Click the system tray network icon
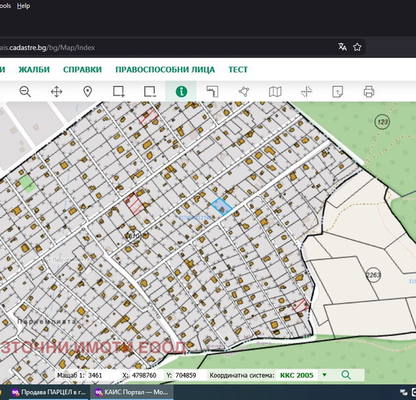The image size is (416, 400). click(x=403, y=393)
